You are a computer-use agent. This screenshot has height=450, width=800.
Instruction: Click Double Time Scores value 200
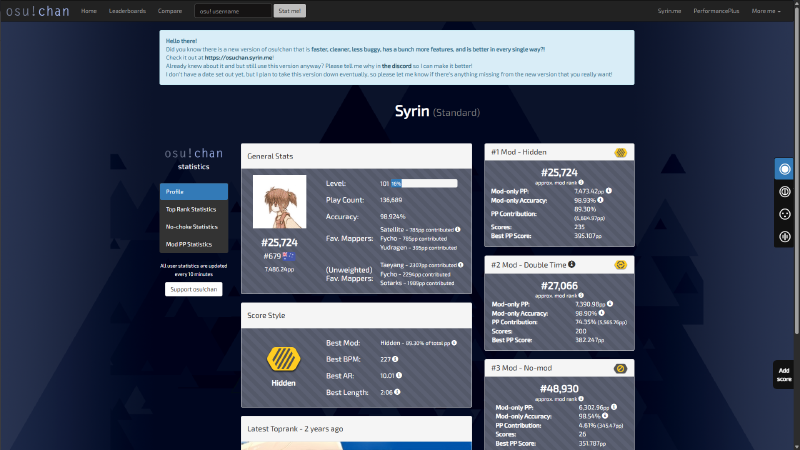(x=581, y=331)
